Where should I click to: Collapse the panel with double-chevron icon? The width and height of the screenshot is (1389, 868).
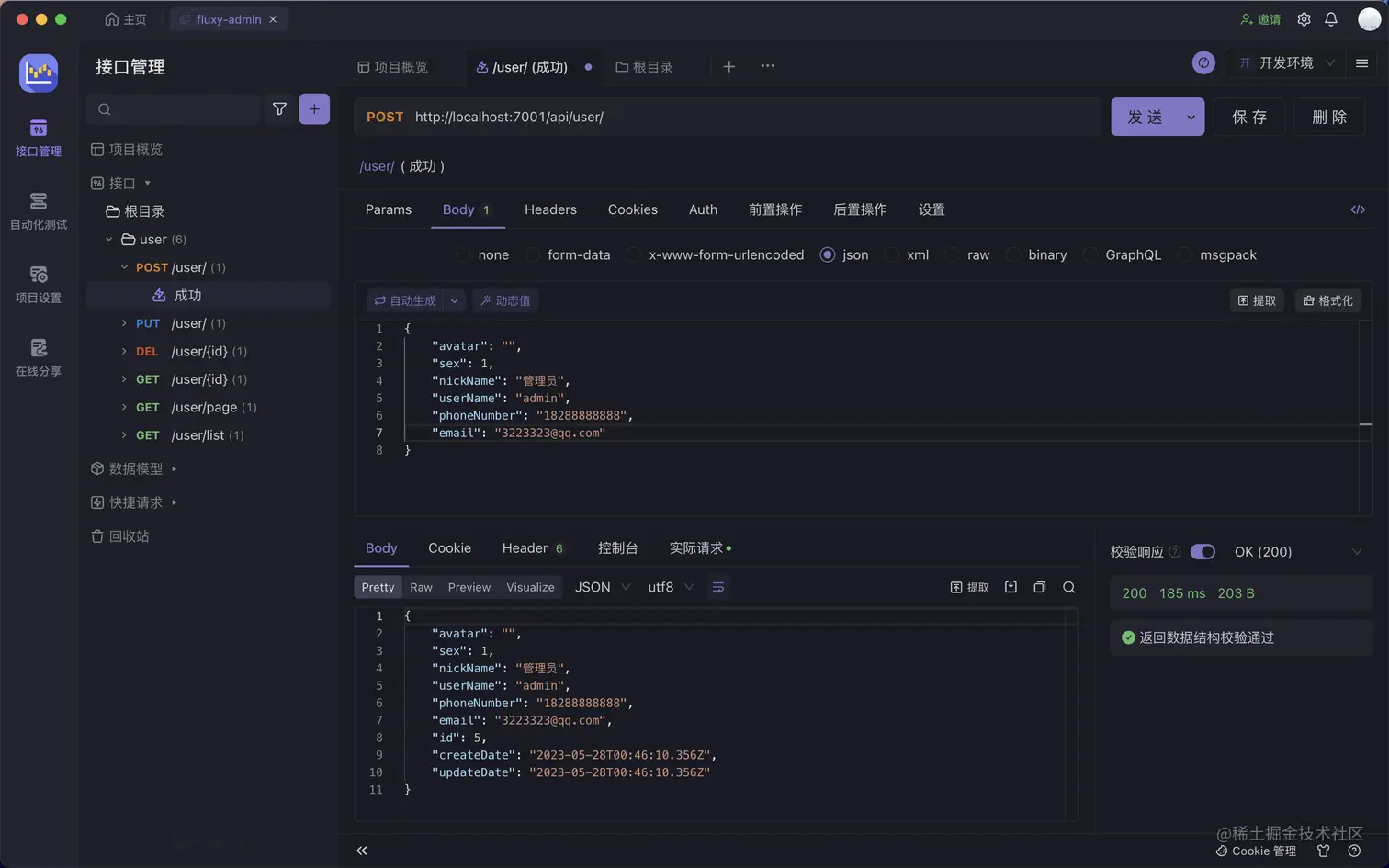point(362,851)
